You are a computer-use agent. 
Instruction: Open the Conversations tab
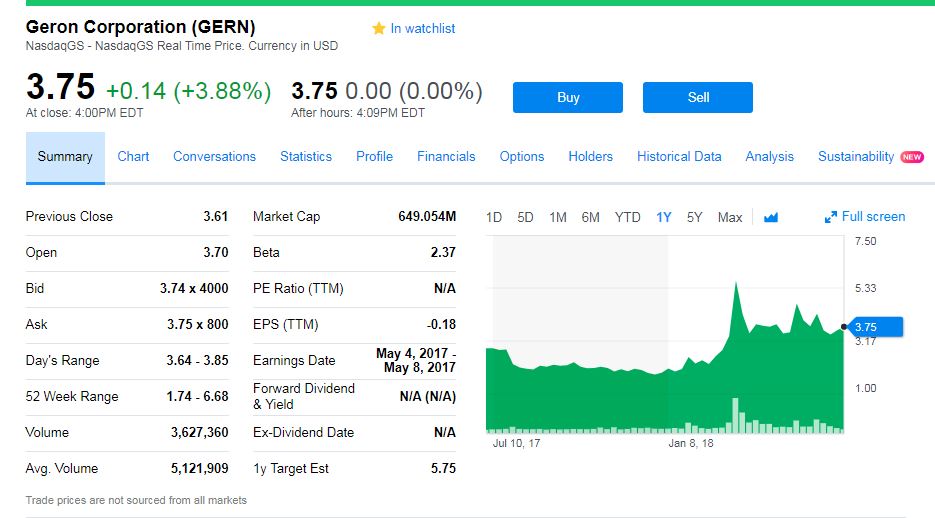pyautogui.click(x=214, y=156)
